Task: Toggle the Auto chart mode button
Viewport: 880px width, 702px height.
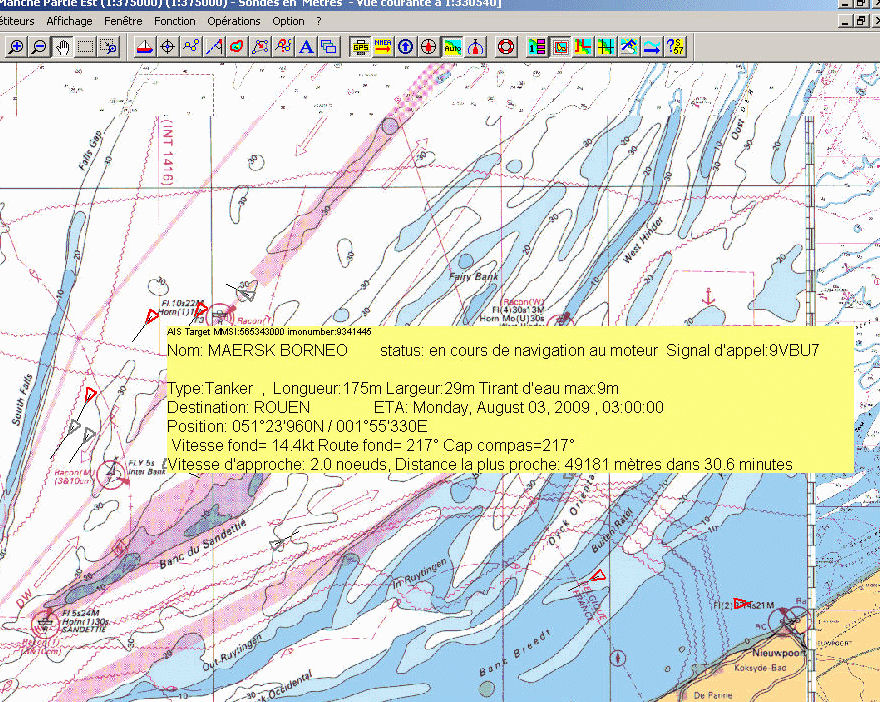Action: tap(452, 46)
